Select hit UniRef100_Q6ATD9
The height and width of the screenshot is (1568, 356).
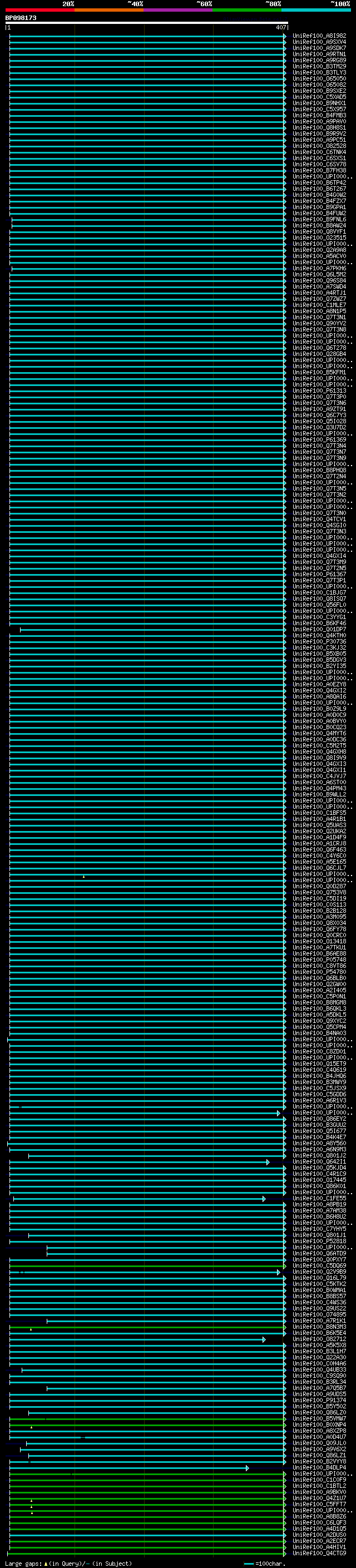point(319,1253)
